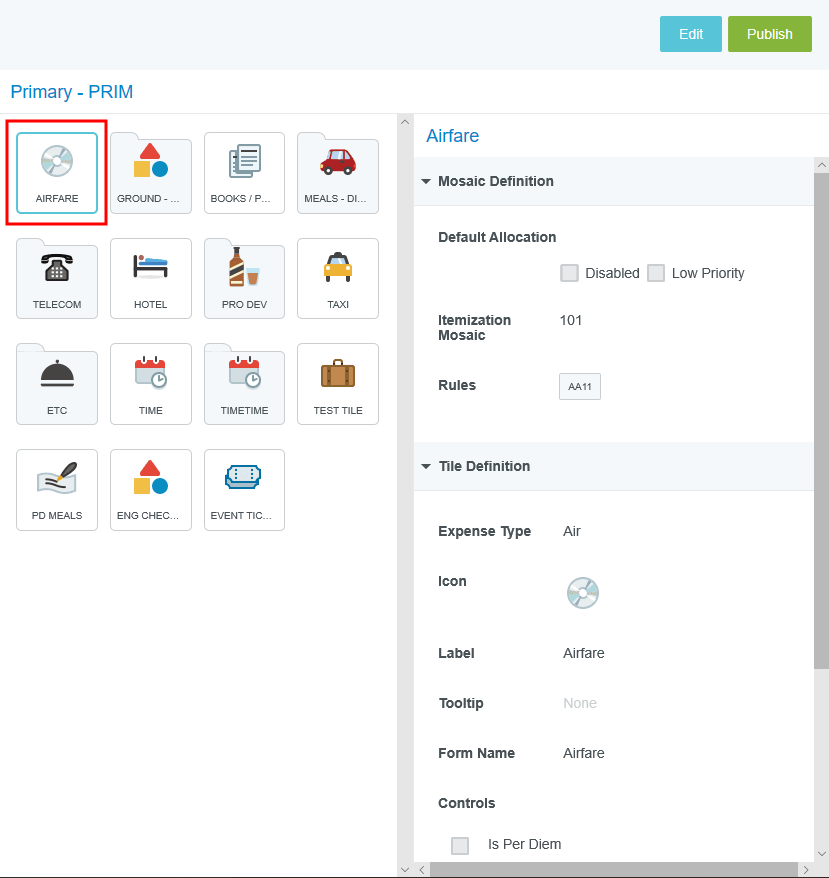
Task: Click the Airfare panel title
Action: click(x=453, y=136)
